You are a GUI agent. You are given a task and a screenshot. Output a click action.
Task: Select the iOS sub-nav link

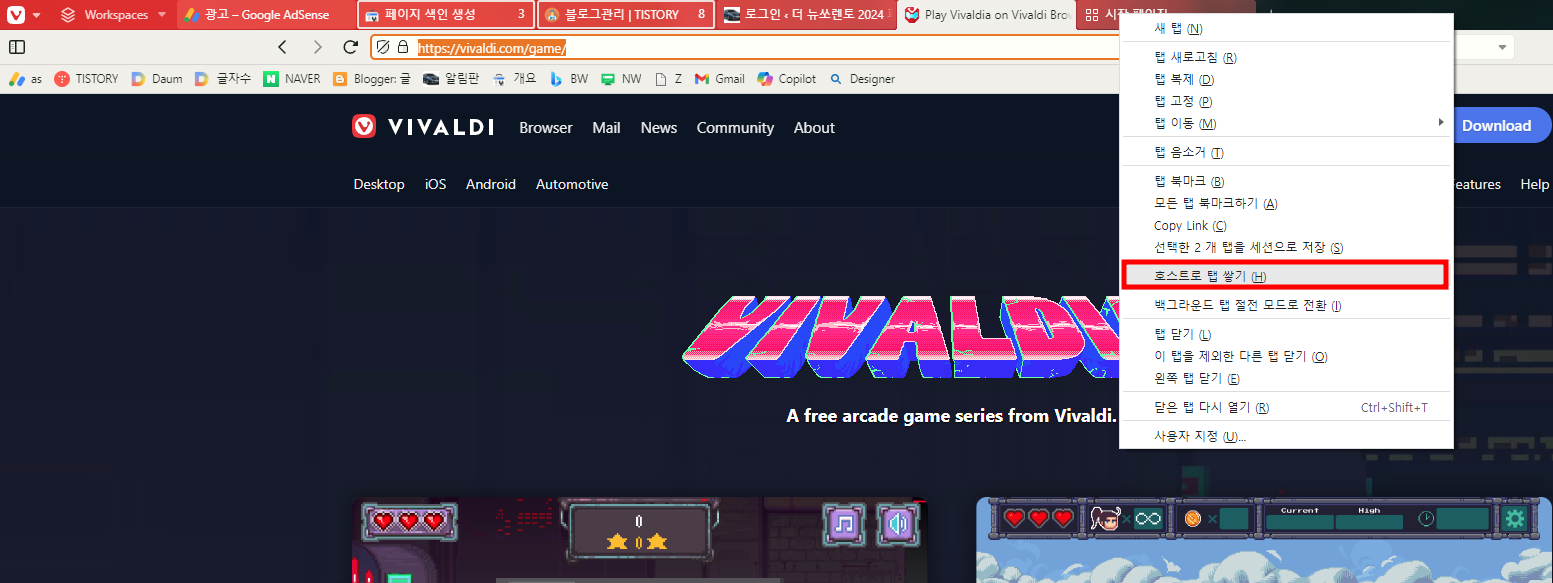(435, 184)
